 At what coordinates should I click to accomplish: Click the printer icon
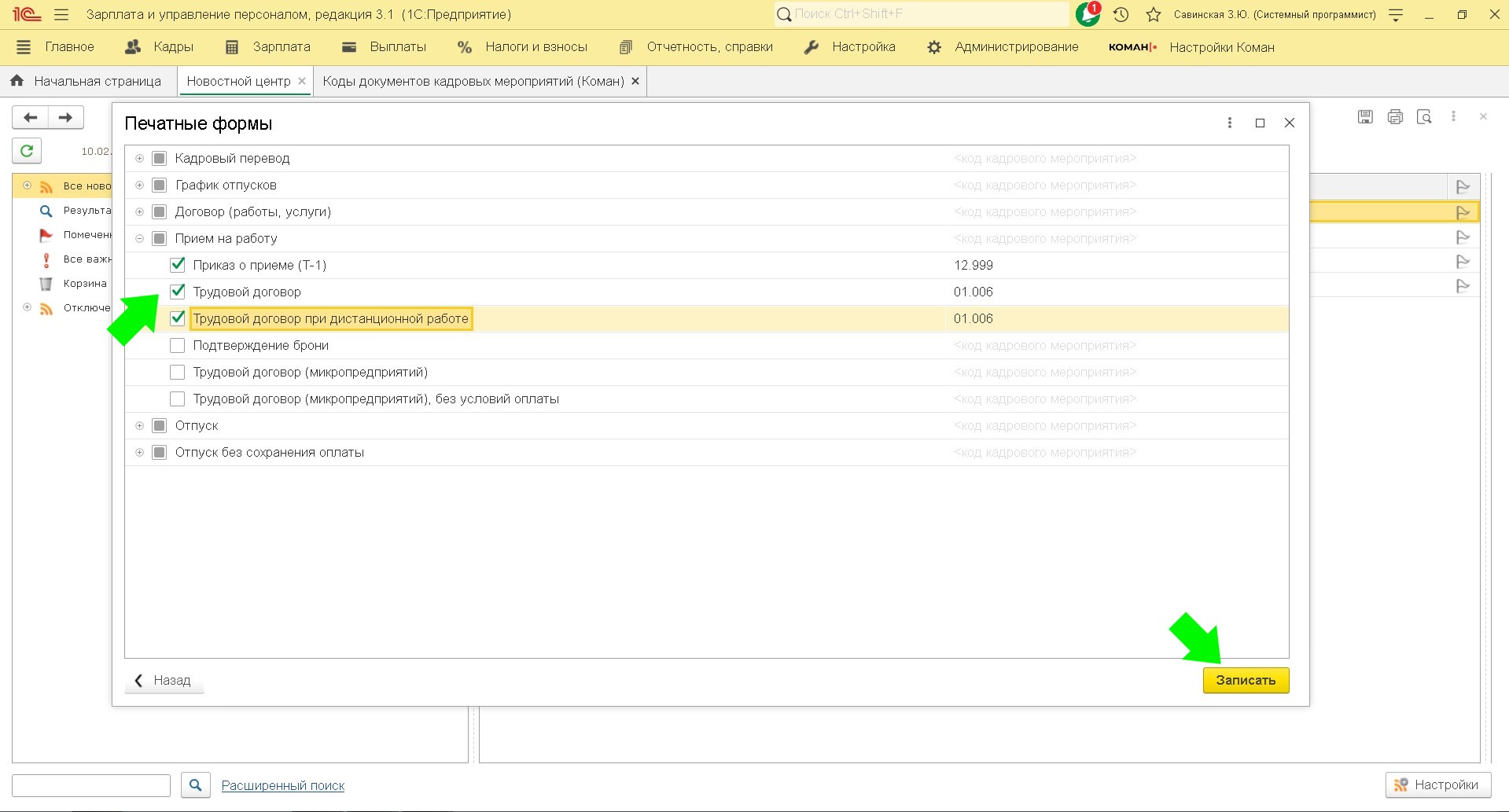[1395, 117]
